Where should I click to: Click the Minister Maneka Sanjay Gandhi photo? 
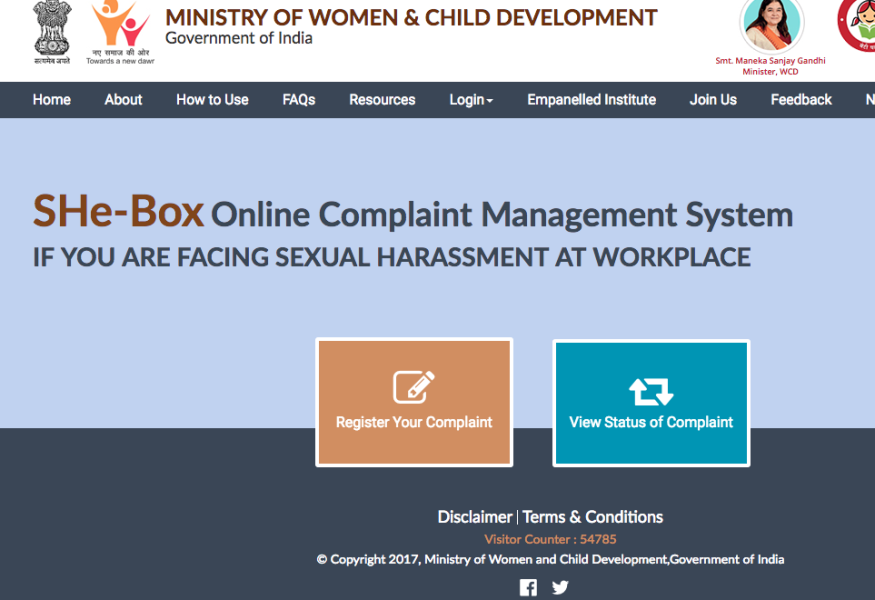[772, 25]
